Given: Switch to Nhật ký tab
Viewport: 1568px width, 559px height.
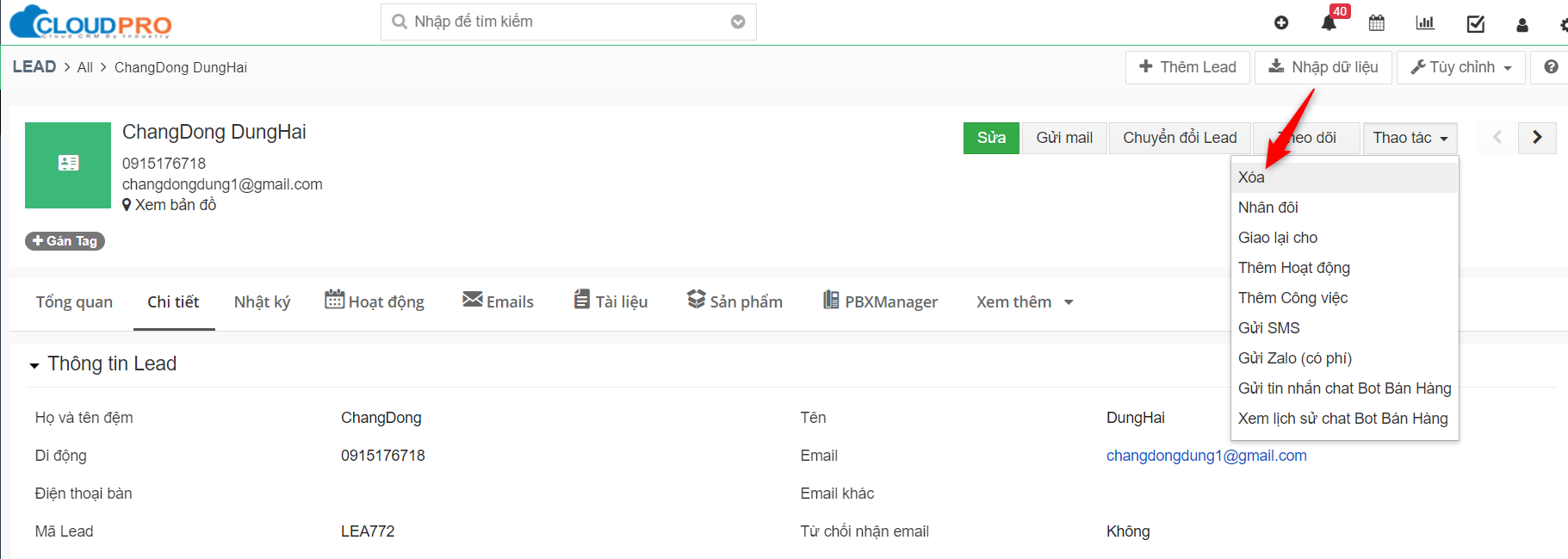Looking at the screenshot, I should click(262, 302).
